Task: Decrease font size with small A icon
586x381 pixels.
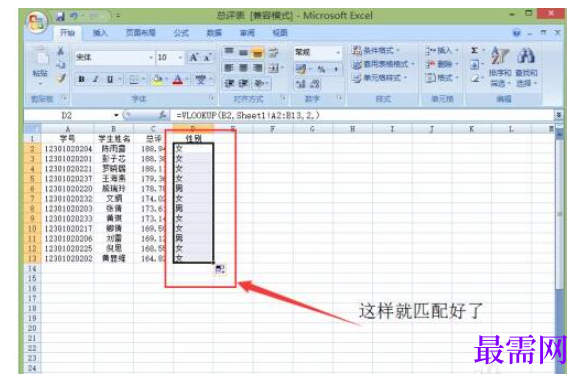Action: coord(207,57)
